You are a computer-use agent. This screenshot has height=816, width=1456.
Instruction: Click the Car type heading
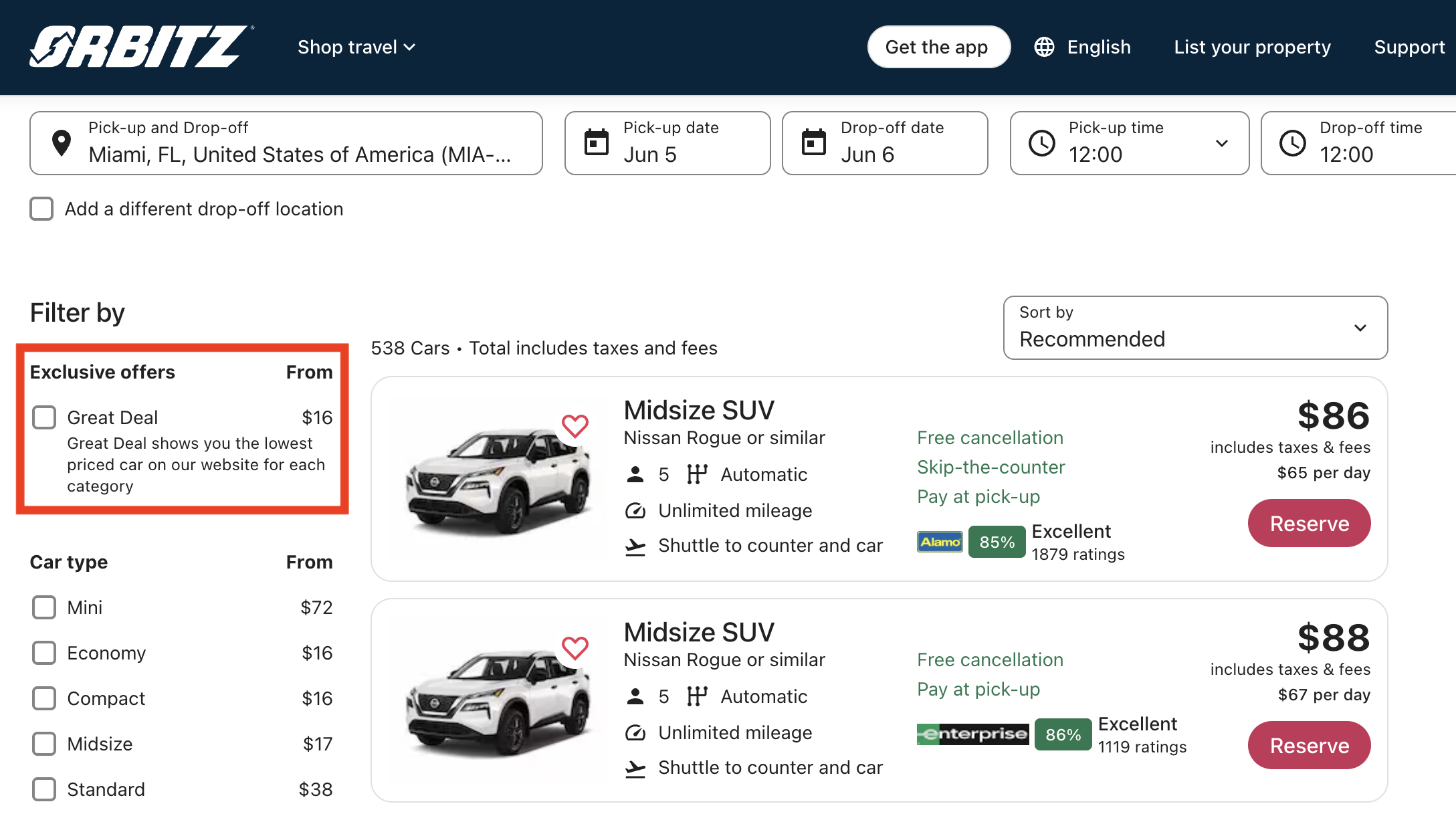pos(69,562)
